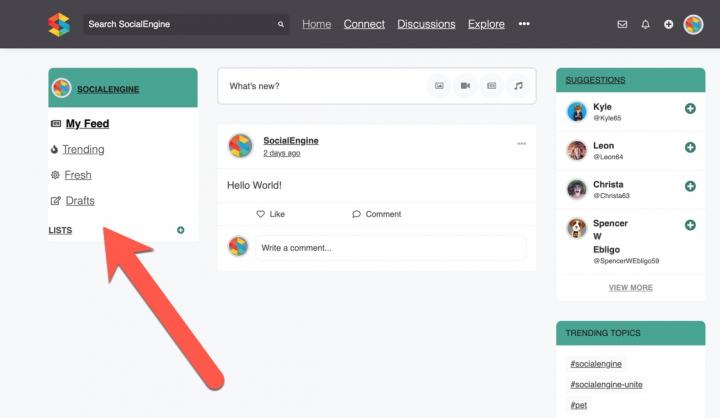Follow Kyle with the plus icon
Screen dimensions: 720x418
(x=690, y=108)
